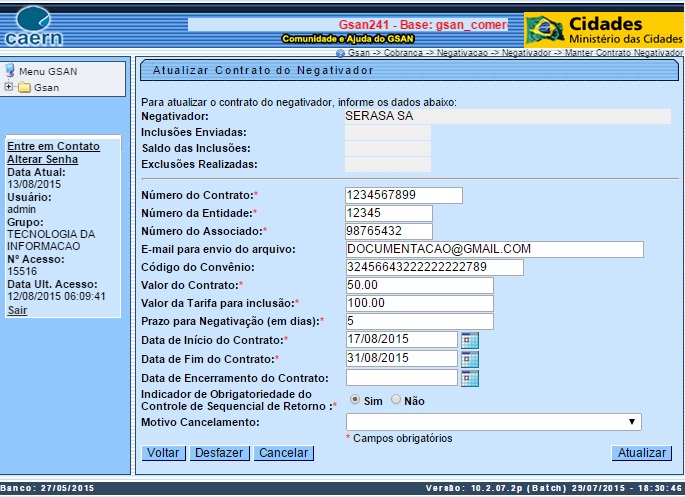
Task: Click the Voltar button
Action: coord(163,453)
